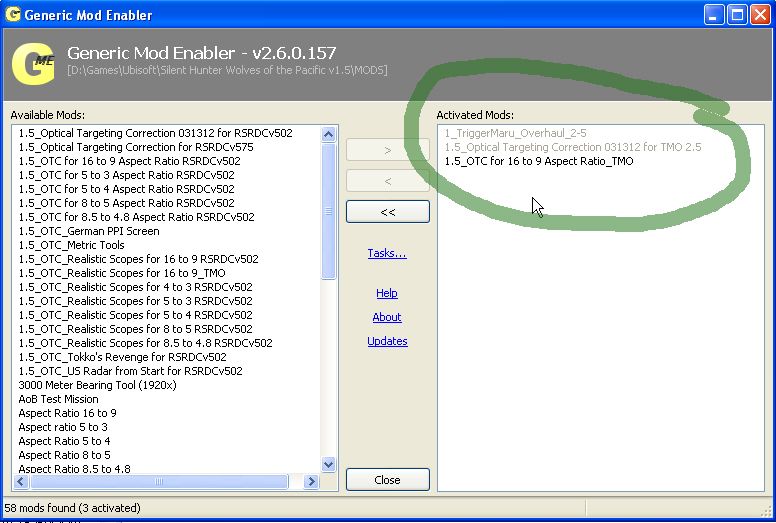Screen dimensions: 776x523
Task: Click the Close button
Action: point(388,480)
